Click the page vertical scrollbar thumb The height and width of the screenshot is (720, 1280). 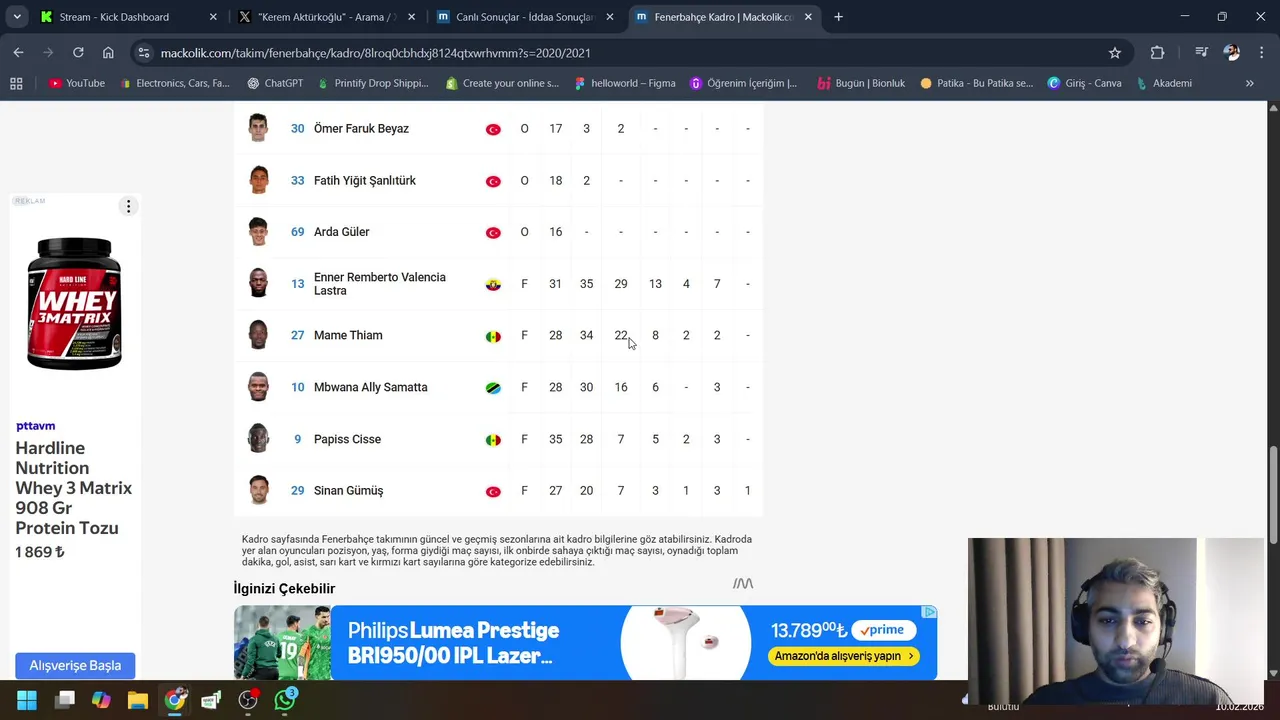[x=1273, y=495]
